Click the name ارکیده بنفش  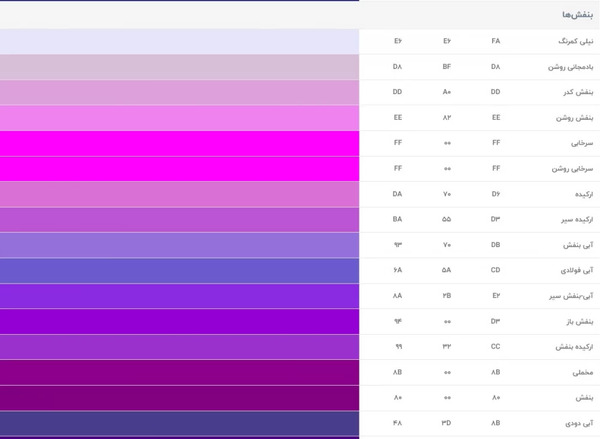(574, 347)
